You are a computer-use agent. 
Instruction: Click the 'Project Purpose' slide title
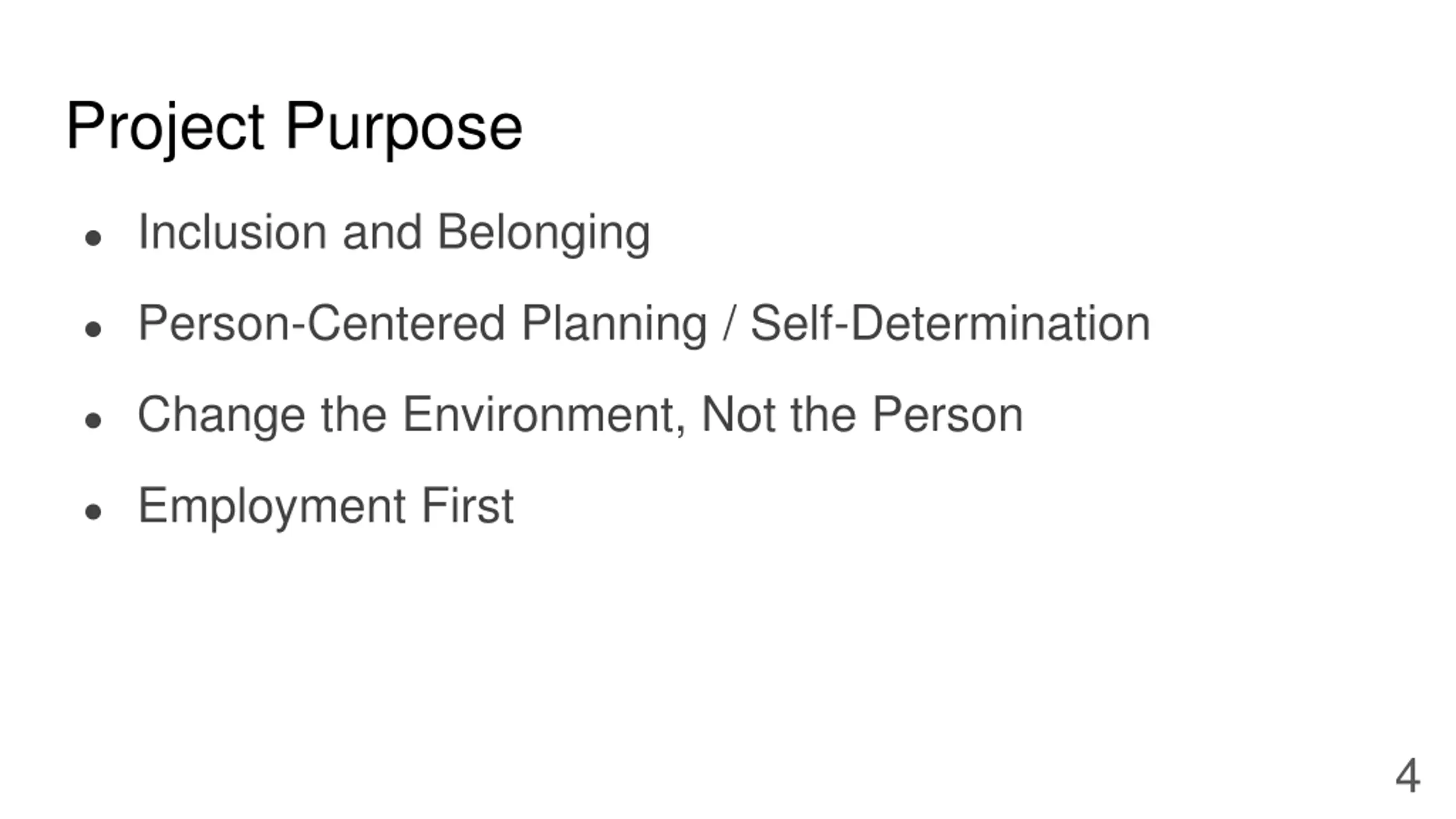point(294,128)
